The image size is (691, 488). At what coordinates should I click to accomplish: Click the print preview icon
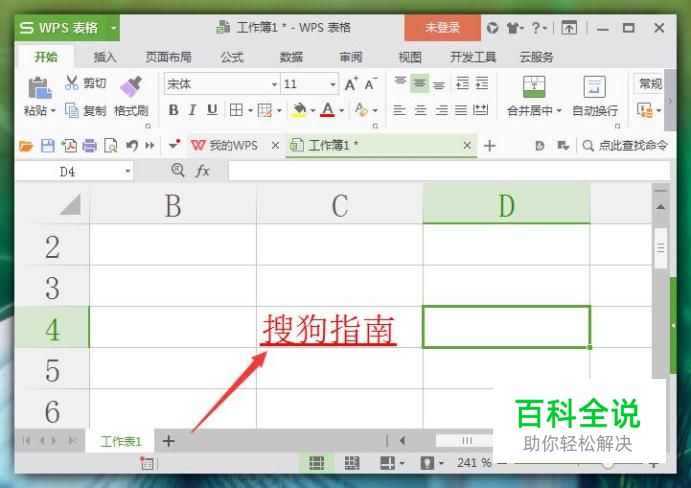110,145
